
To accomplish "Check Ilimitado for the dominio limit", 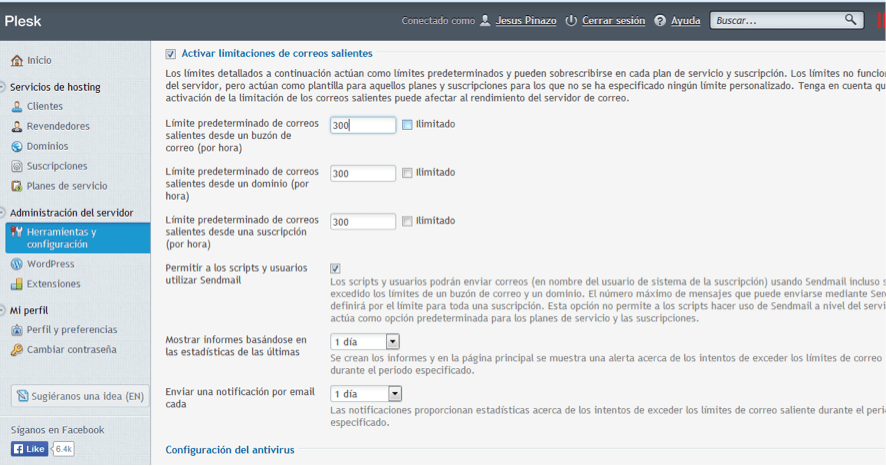I will click(407, 173).
